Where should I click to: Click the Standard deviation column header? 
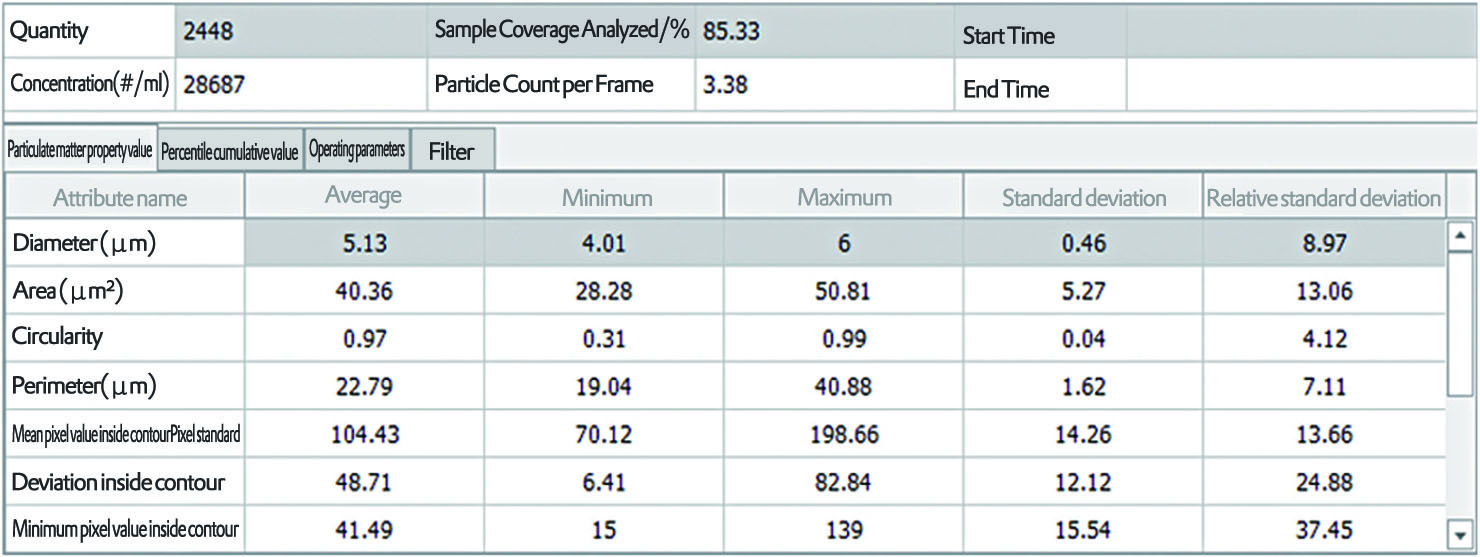click(x=1084, y=198)
